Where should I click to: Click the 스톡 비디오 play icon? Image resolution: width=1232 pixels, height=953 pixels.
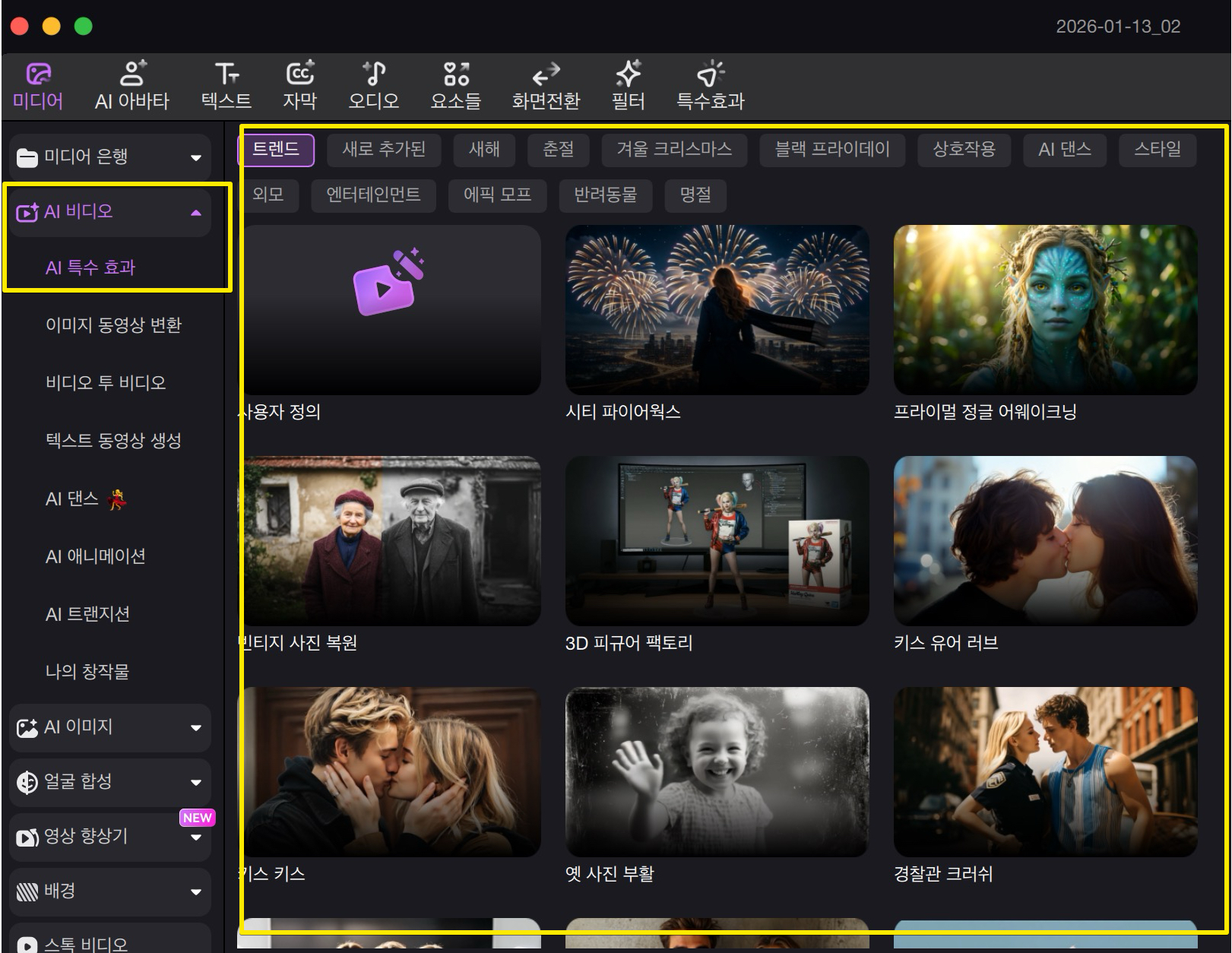27,945
